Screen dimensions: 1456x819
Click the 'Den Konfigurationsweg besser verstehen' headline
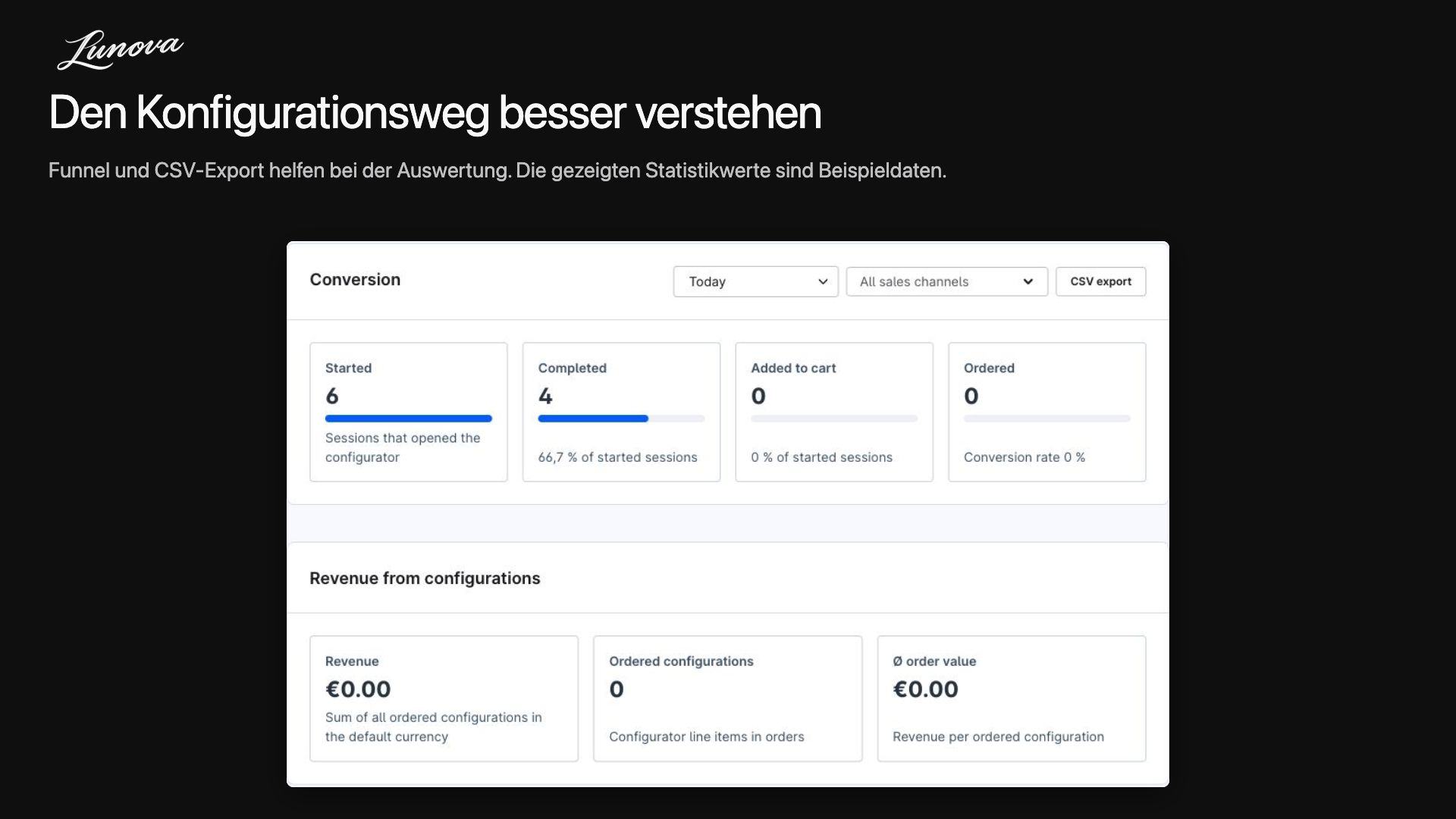pyautogui.click(x=435, y=113)
